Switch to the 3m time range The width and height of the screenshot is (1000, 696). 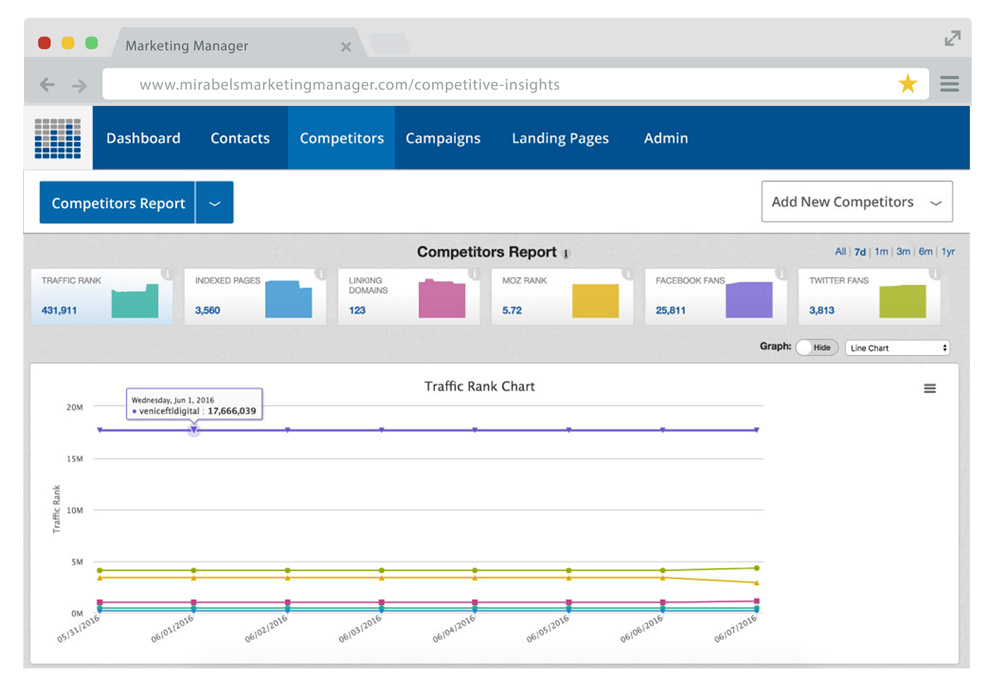coord(903,251)
